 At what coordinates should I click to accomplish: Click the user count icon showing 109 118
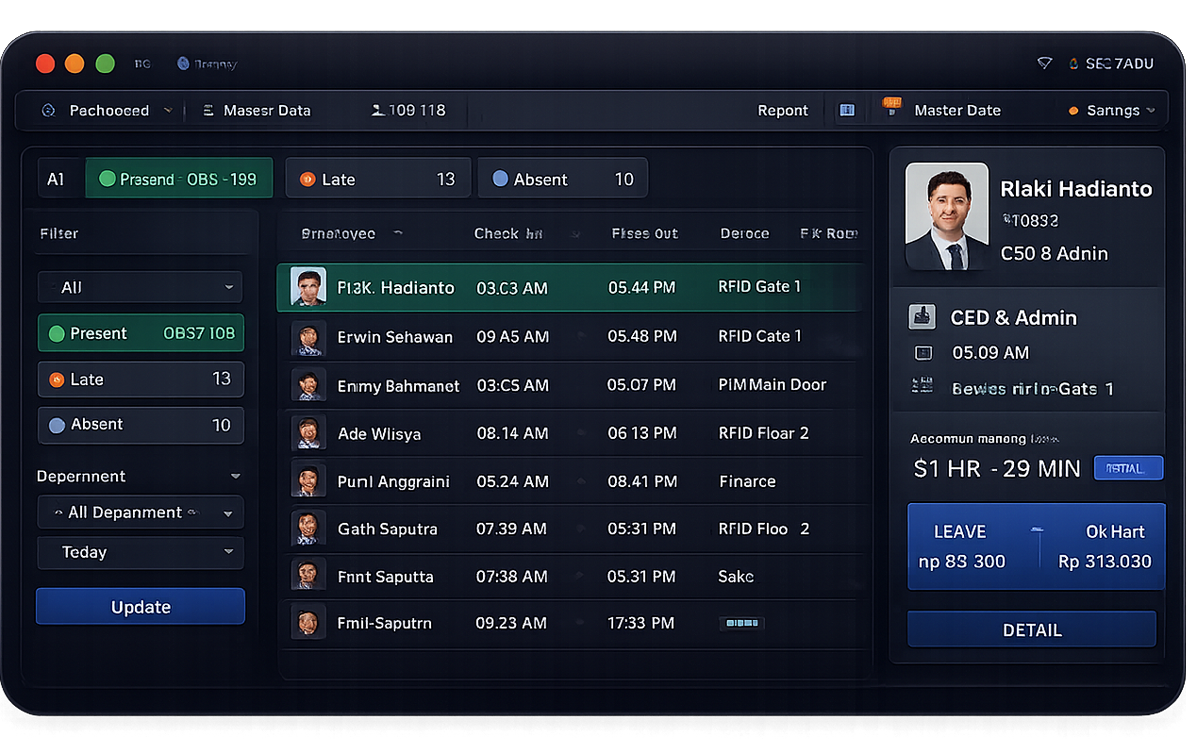[x=378, y=110]
